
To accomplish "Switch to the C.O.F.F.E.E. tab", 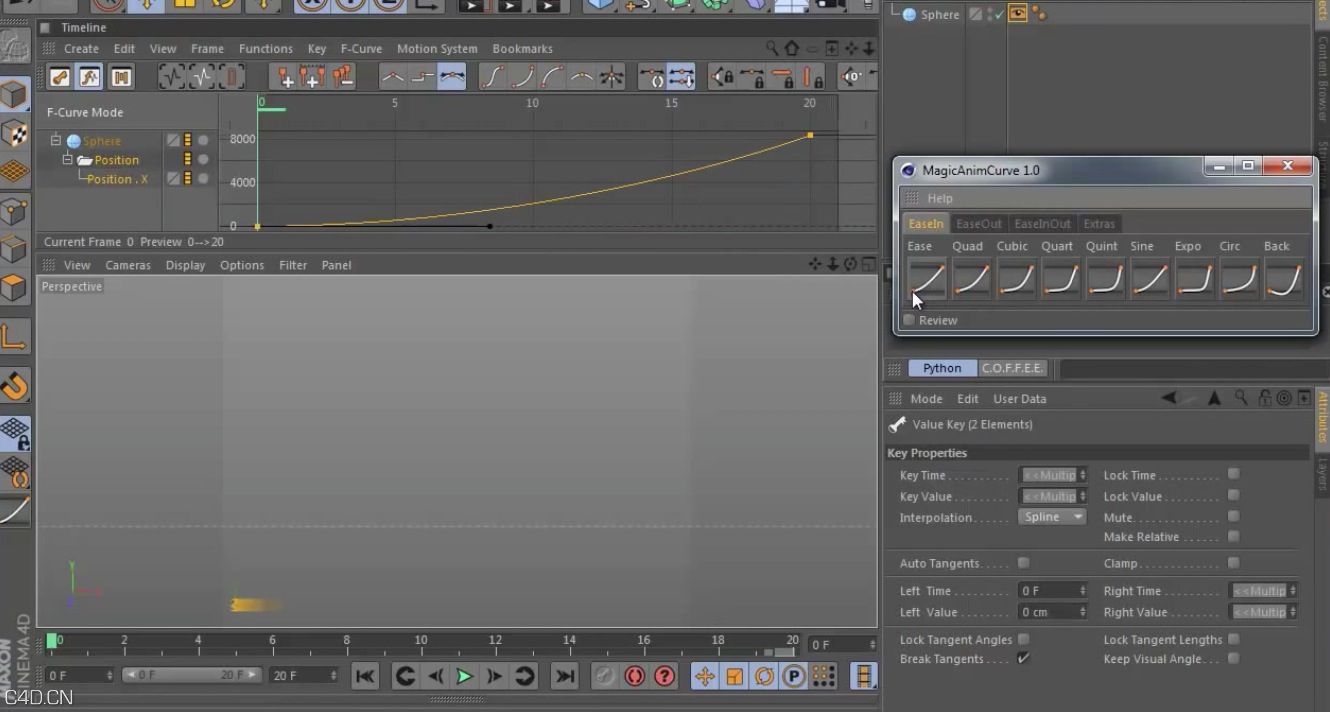I will (1012, 368).
